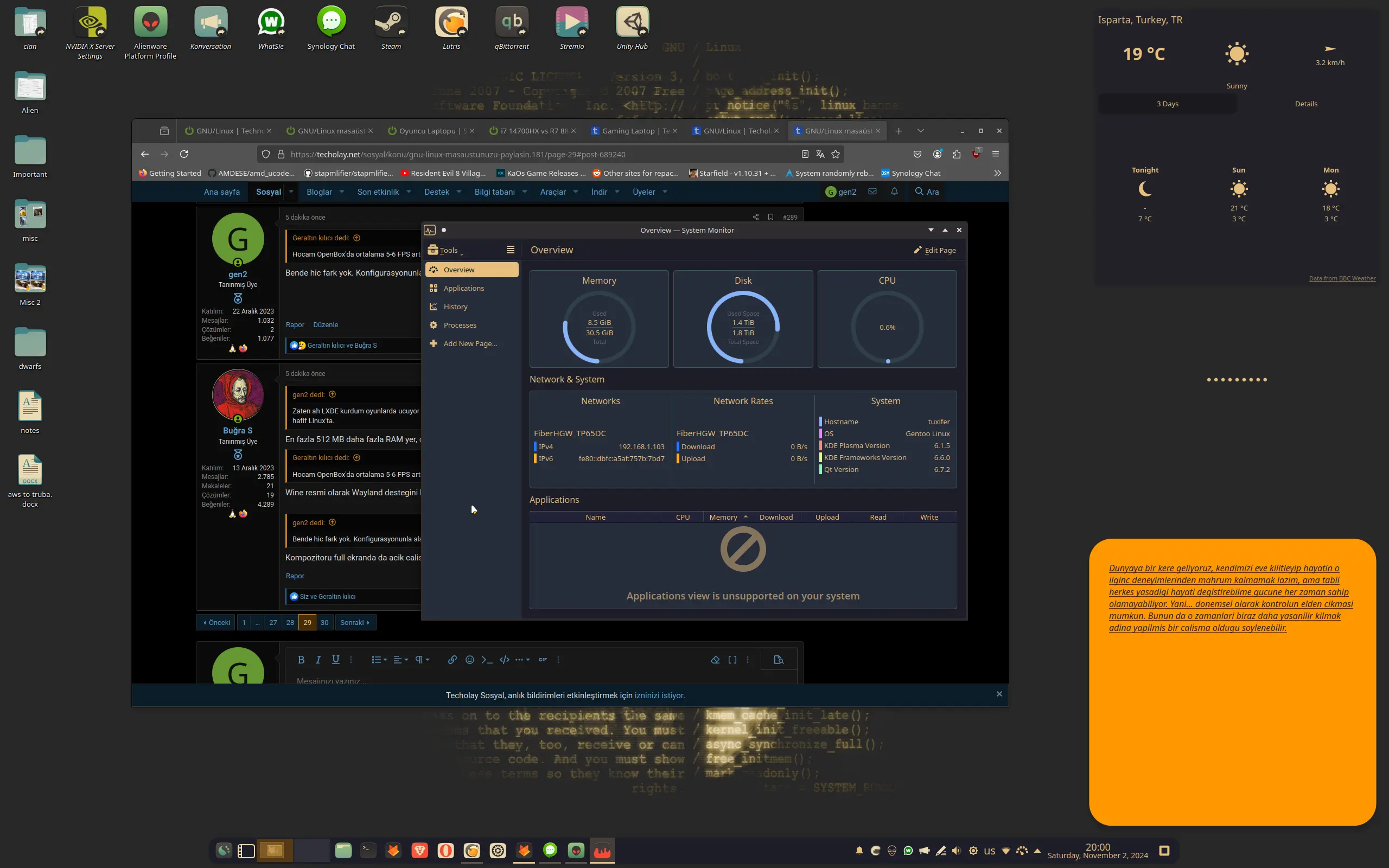This screenshot has height=868, width=1389.
Task: Click Önceki previous page button
Action: 216,622
